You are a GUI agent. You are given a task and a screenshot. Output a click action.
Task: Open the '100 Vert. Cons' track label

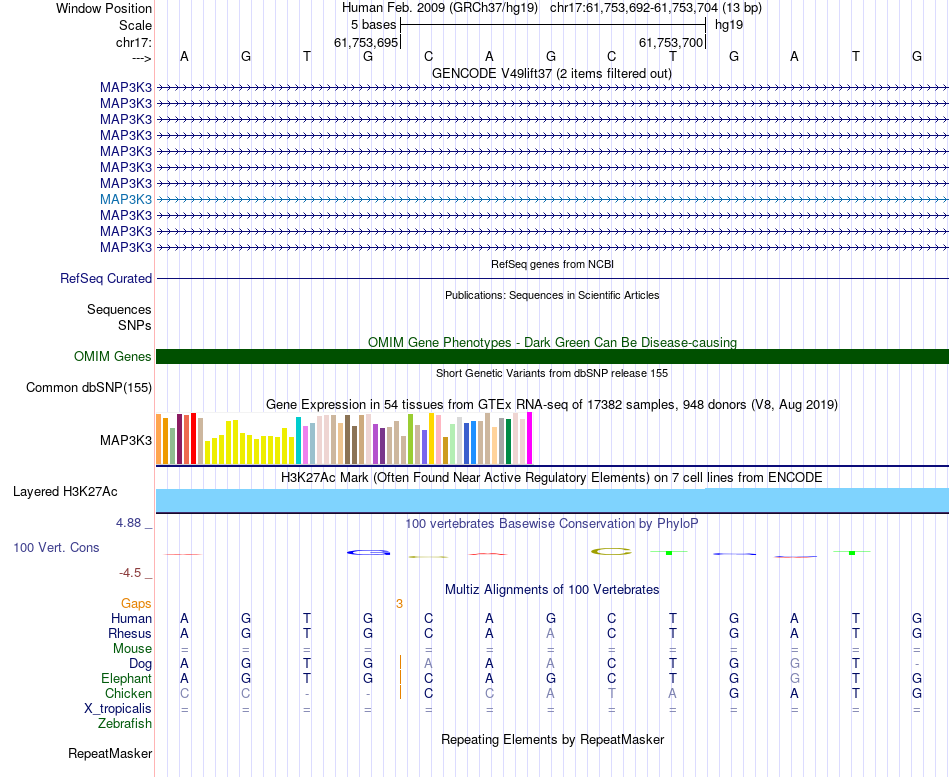[x=56, y=547]
